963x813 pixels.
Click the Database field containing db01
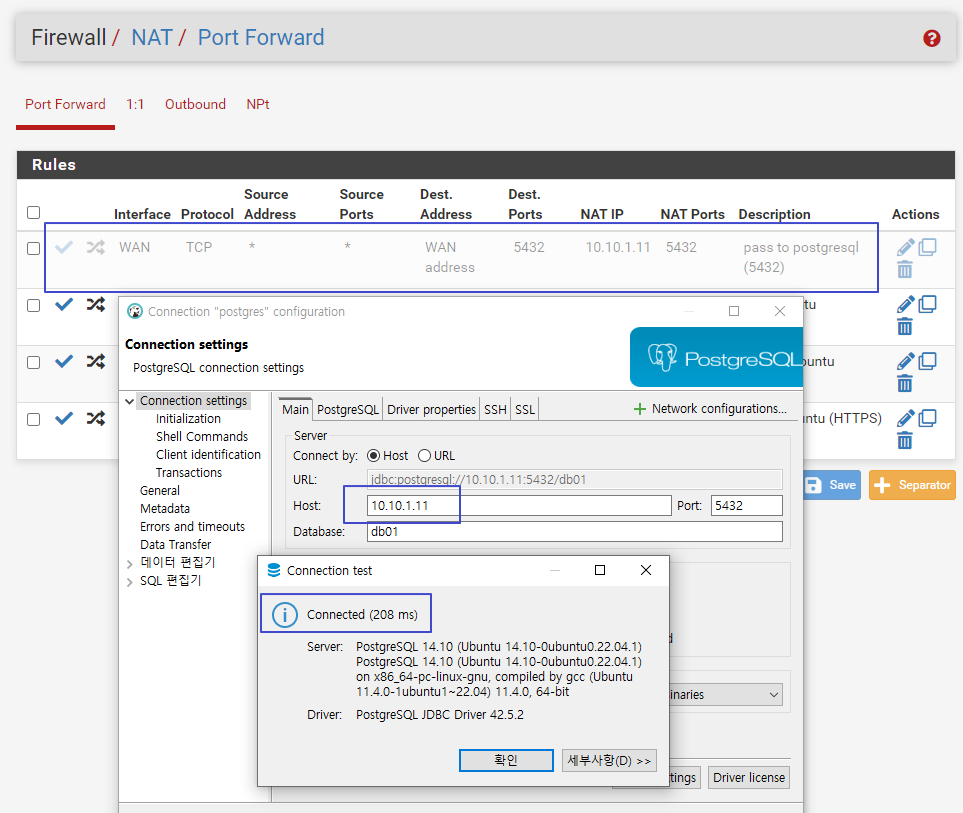coord(575,531)
